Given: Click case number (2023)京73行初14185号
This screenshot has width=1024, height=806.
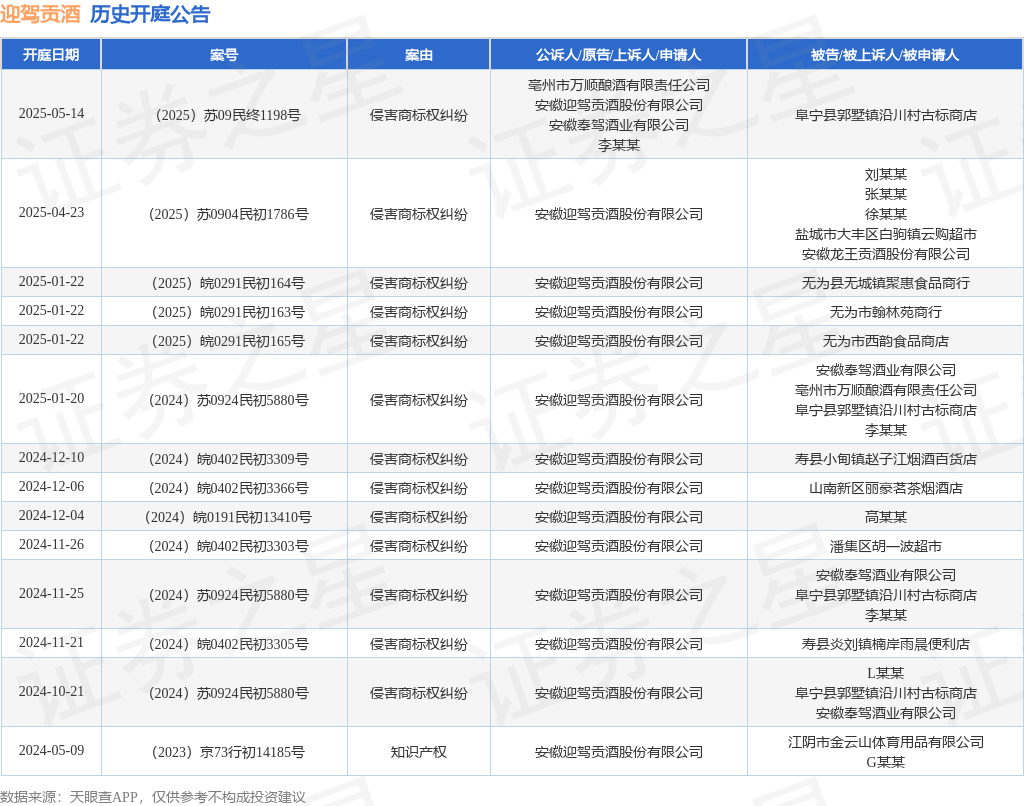Looking at the screenshot, I should [x=228, y=752].
